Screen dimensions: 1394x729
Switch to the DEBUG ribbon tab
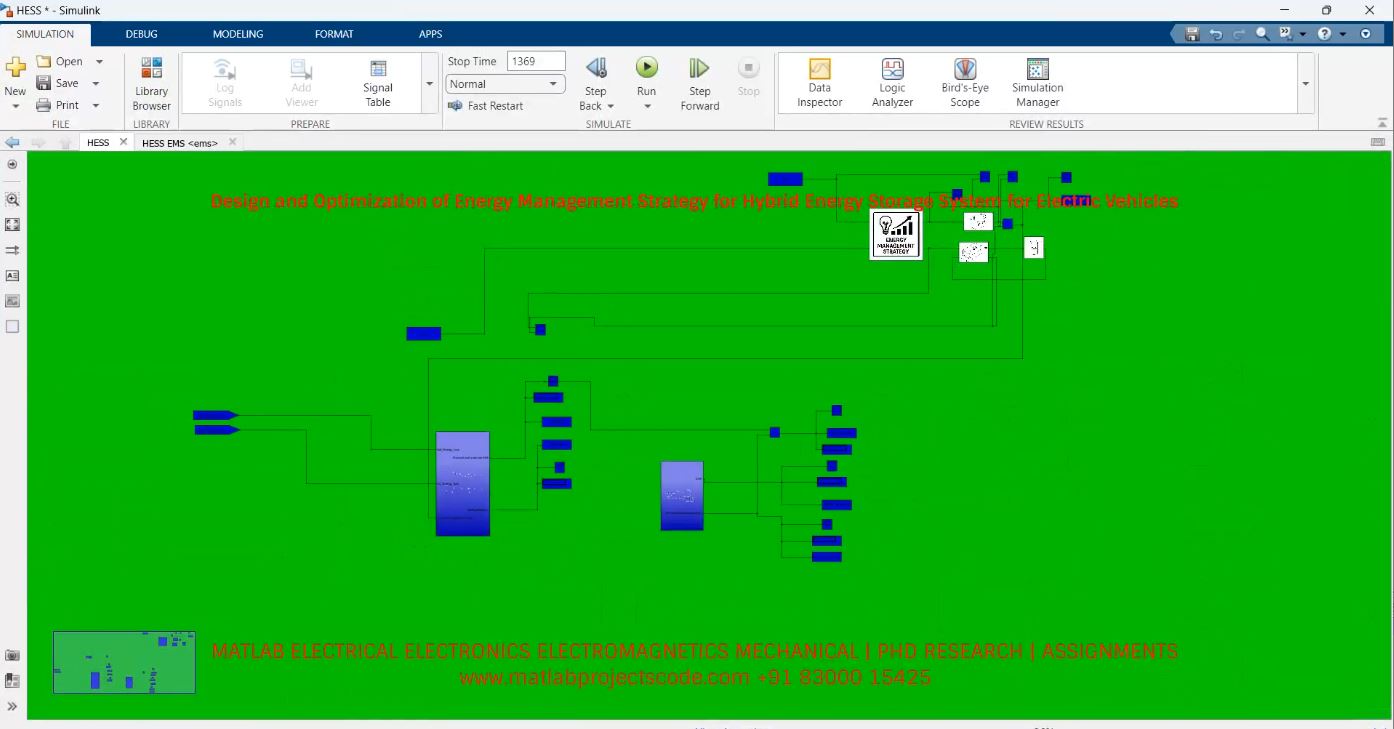pyautogui.click(x=141, y=33)
